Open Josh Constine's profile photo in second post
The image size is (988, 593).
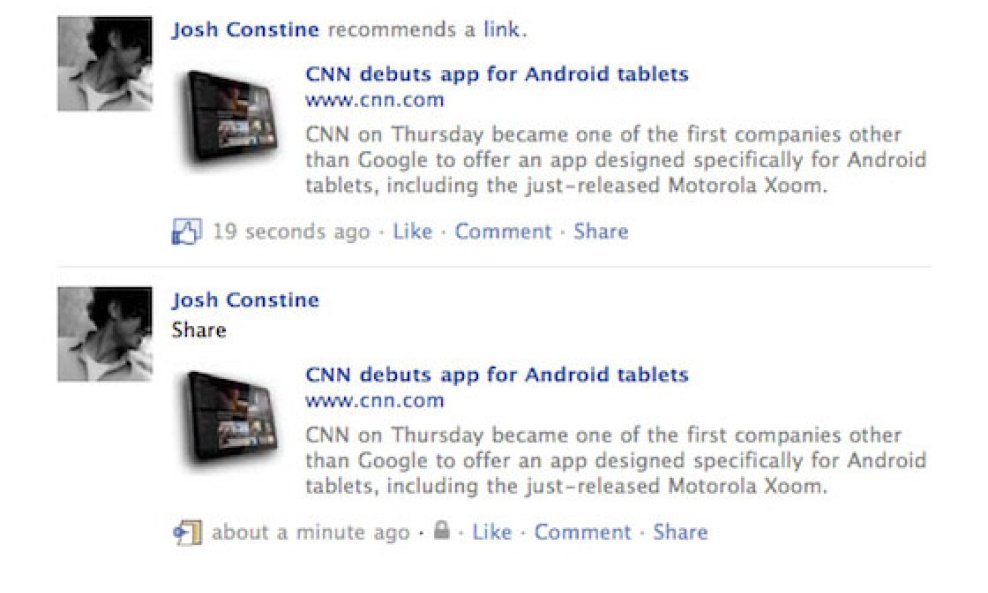click(x=105, y=334)
